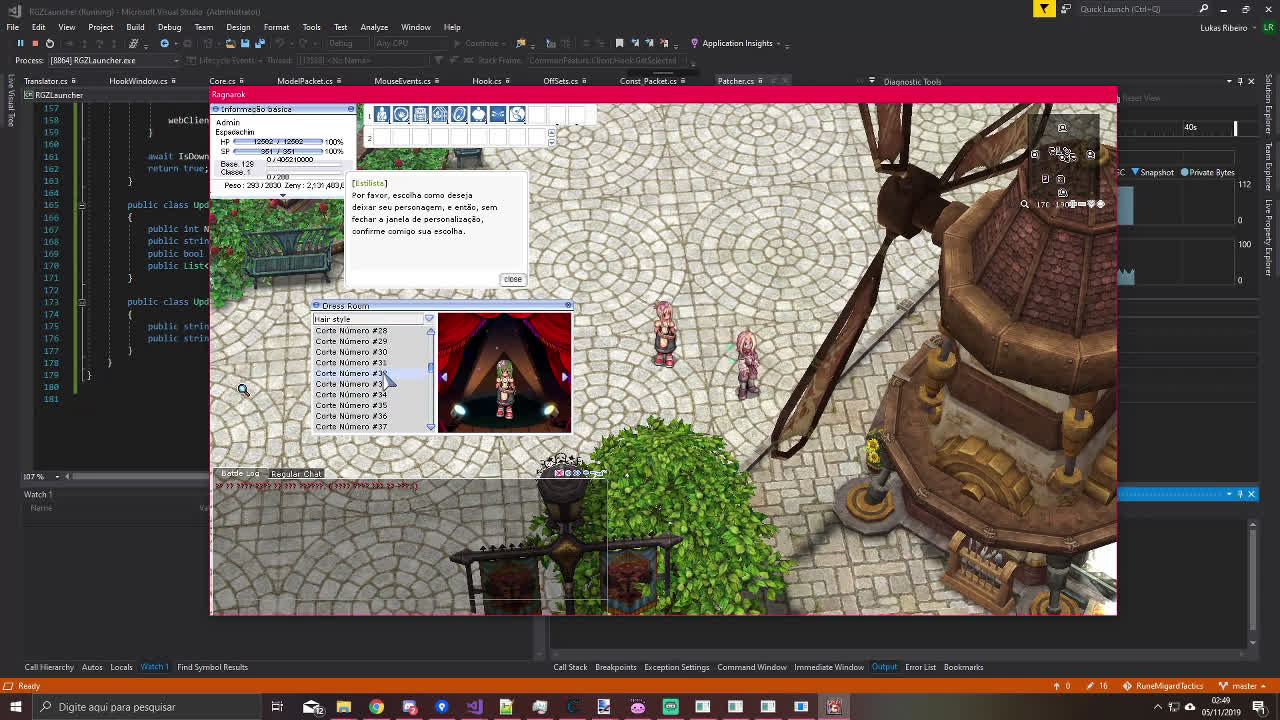Open the Visual Studio feedback notification flag

point(1044,9)
